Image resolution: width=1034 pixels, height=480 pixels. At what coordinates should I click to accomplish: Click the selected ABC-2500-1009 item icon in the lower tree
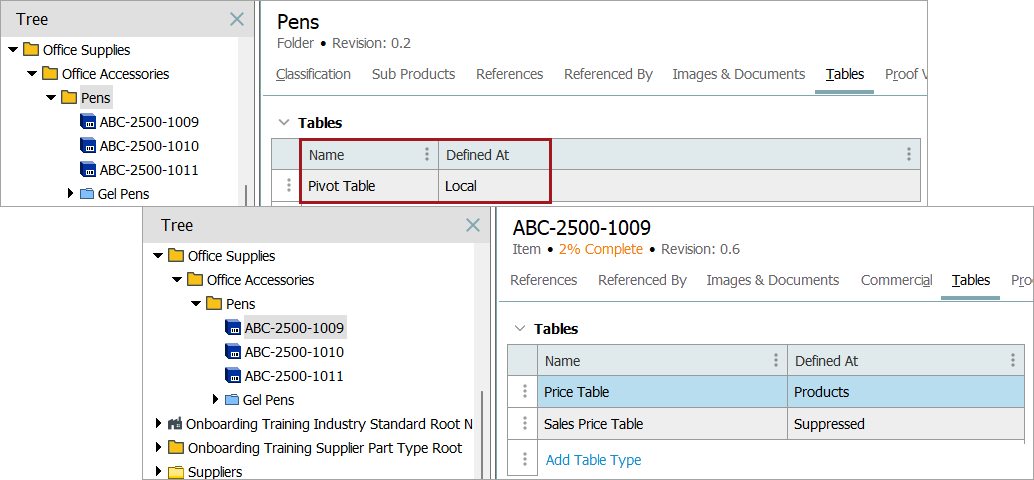[233, 328]
